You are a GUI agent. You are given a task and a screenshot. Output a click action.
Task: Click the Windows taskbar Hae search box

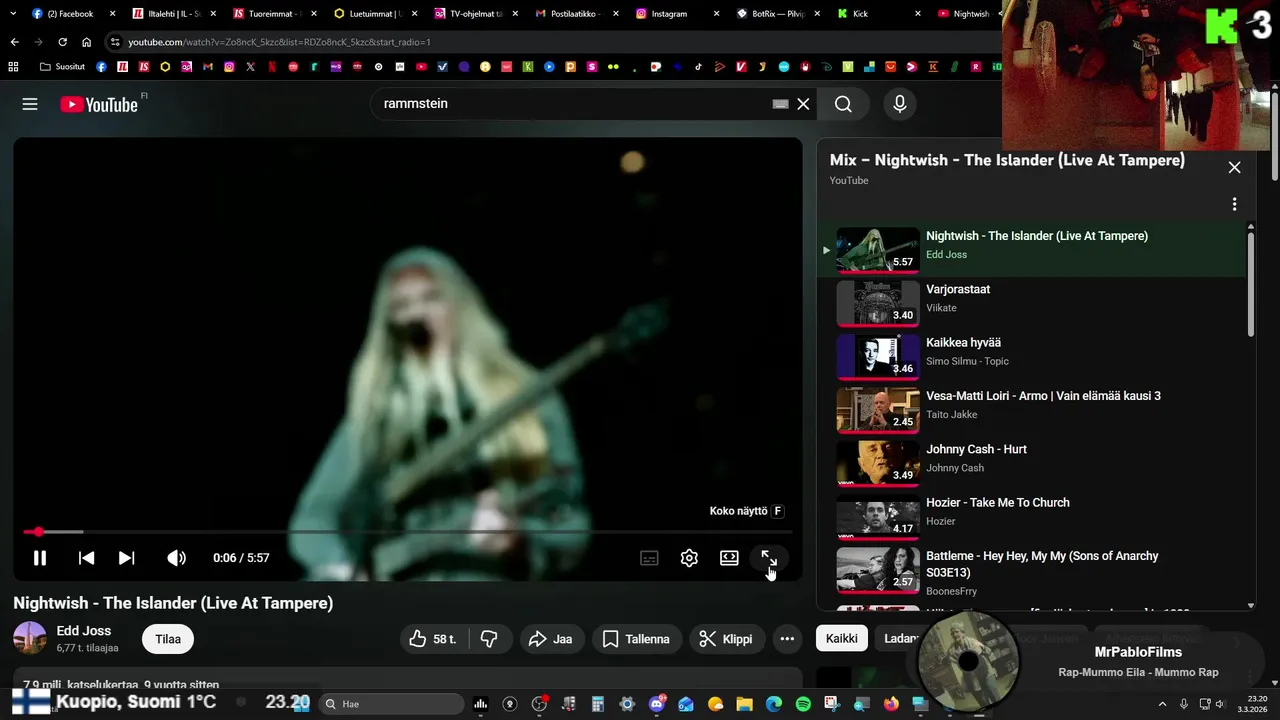pyautogui.click(x=391, y=704)
